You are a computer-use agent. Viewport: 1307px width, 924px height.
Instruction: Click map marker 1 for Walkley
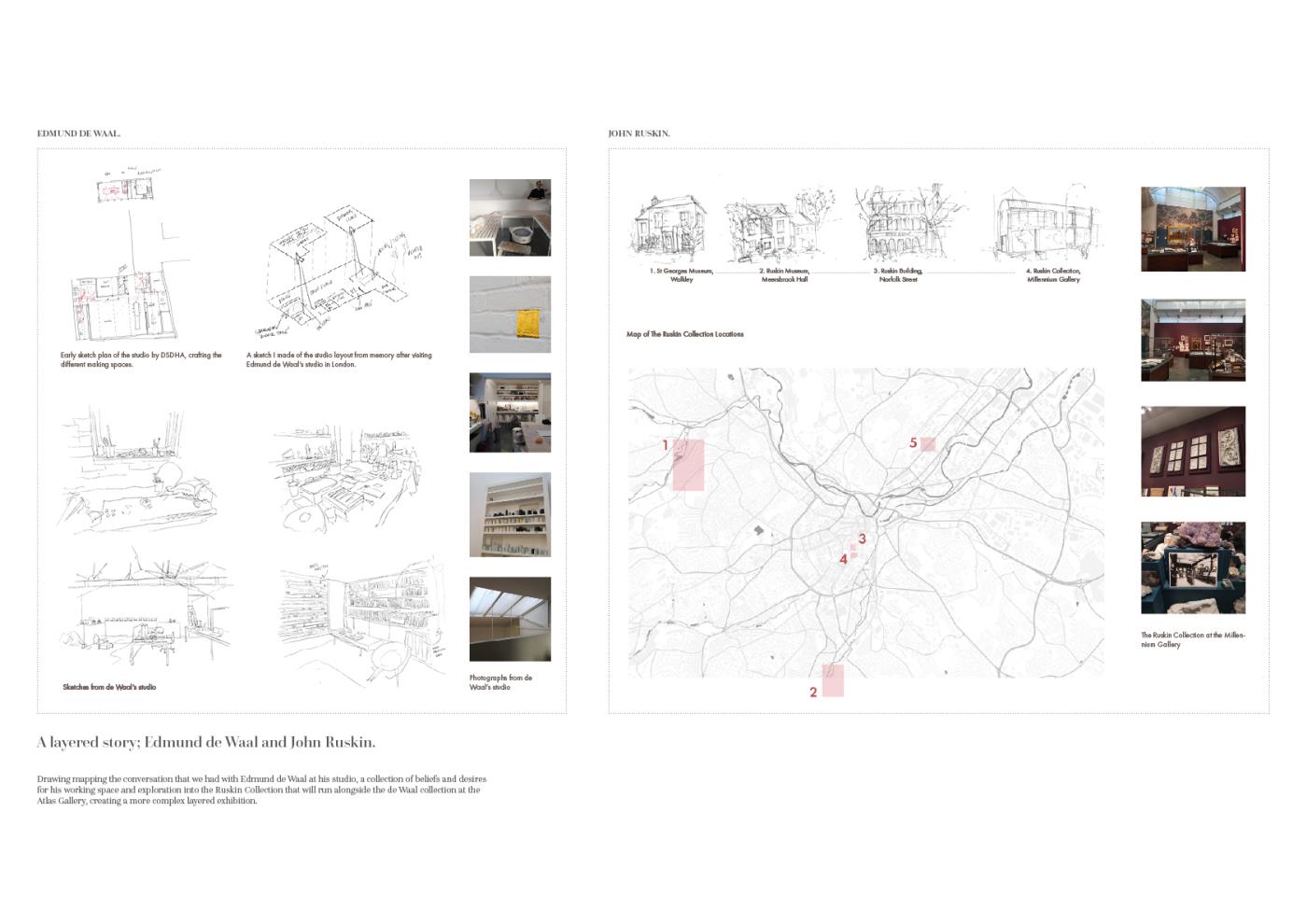[687, 464]
